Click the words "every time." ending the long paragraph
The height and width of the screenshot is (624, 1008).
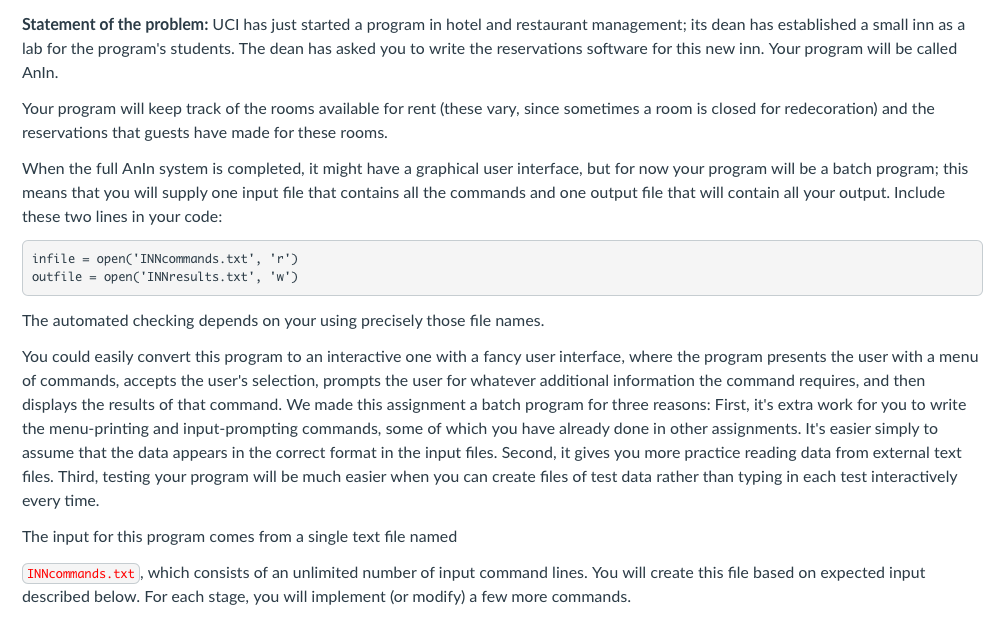(x=60, y=501)
